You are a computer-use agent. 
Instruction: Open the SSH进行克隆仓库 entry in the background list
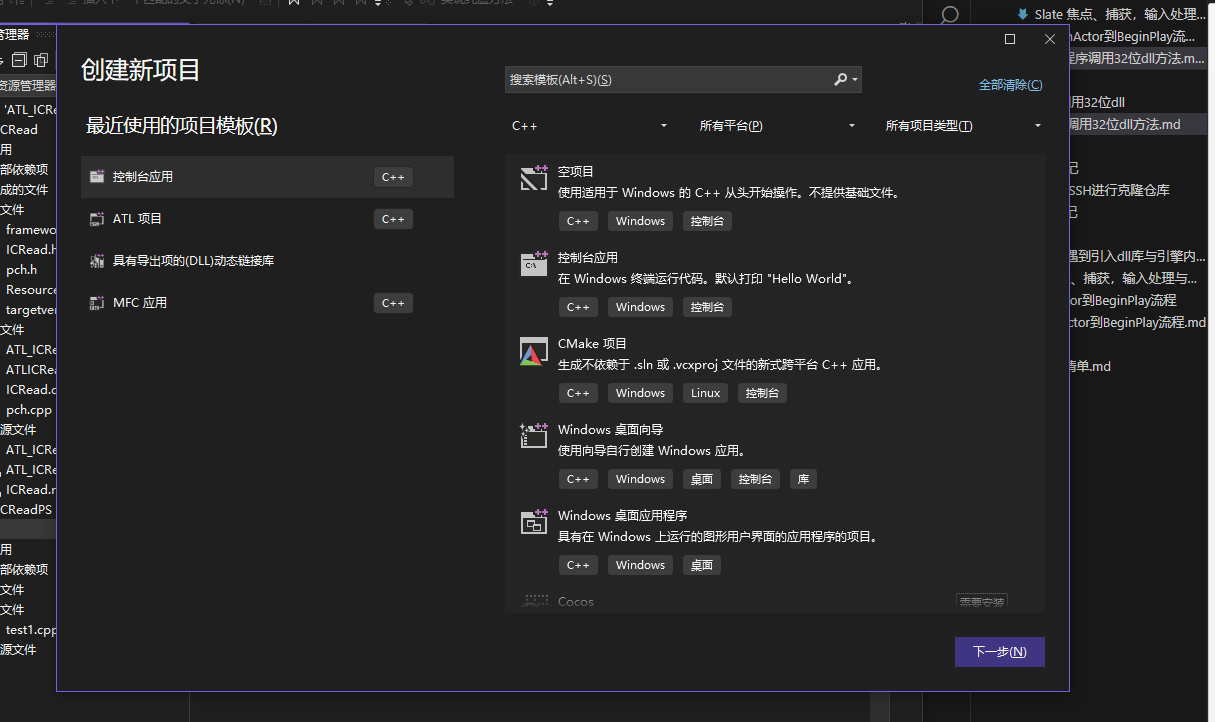(x=1119, y=190)
